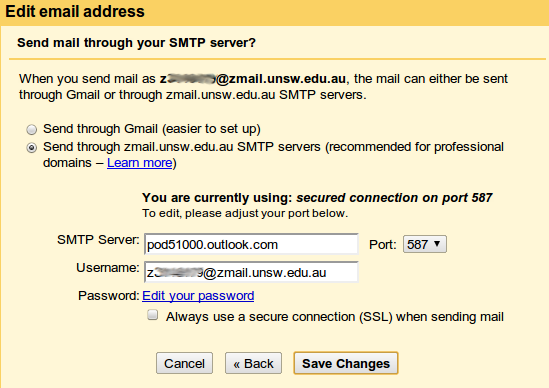The height and width of the screenshot is (388, 549).
Task: Click the Save Changes button
Action: coord(346,363)
